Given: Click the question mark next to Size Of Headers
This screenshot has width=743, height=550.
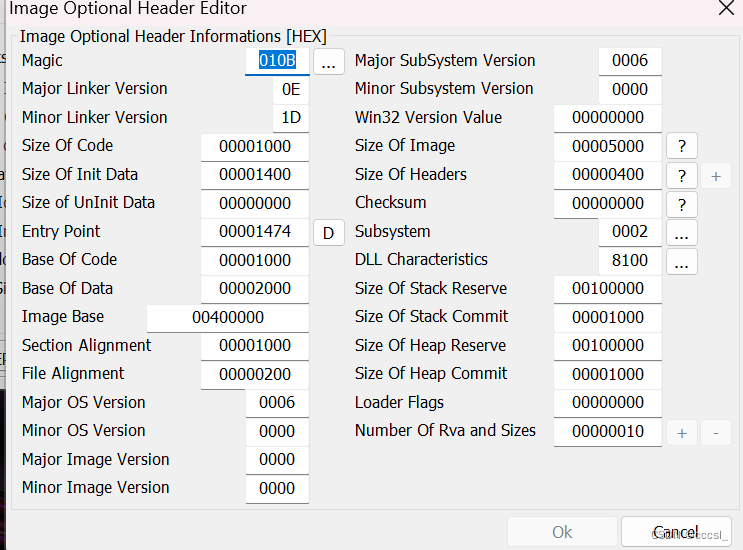Looking at the screenshot, I should (681, 176).
